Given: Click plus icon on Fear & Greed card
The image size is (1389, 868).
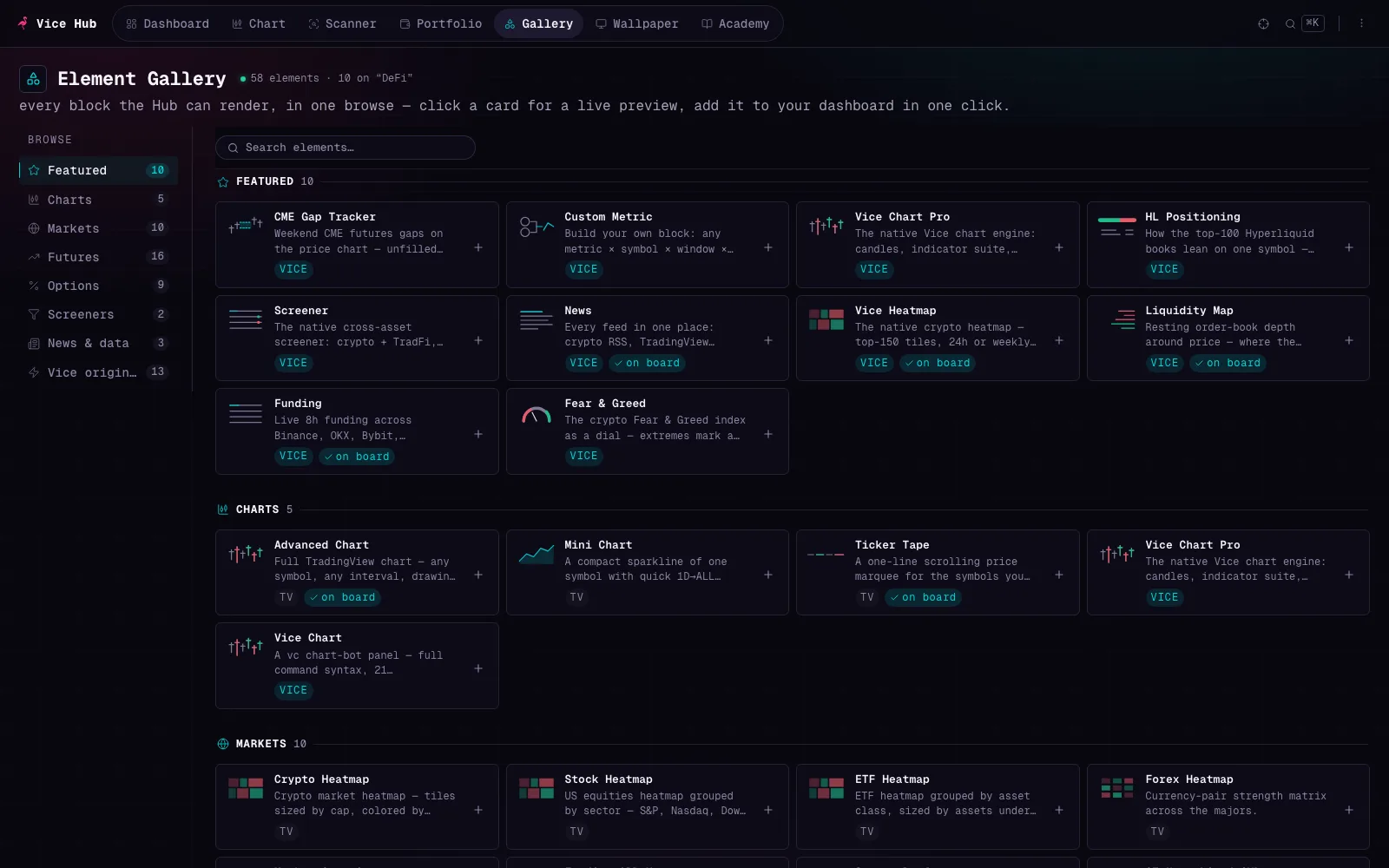Looking at the screenshot, I should [768, 434].
